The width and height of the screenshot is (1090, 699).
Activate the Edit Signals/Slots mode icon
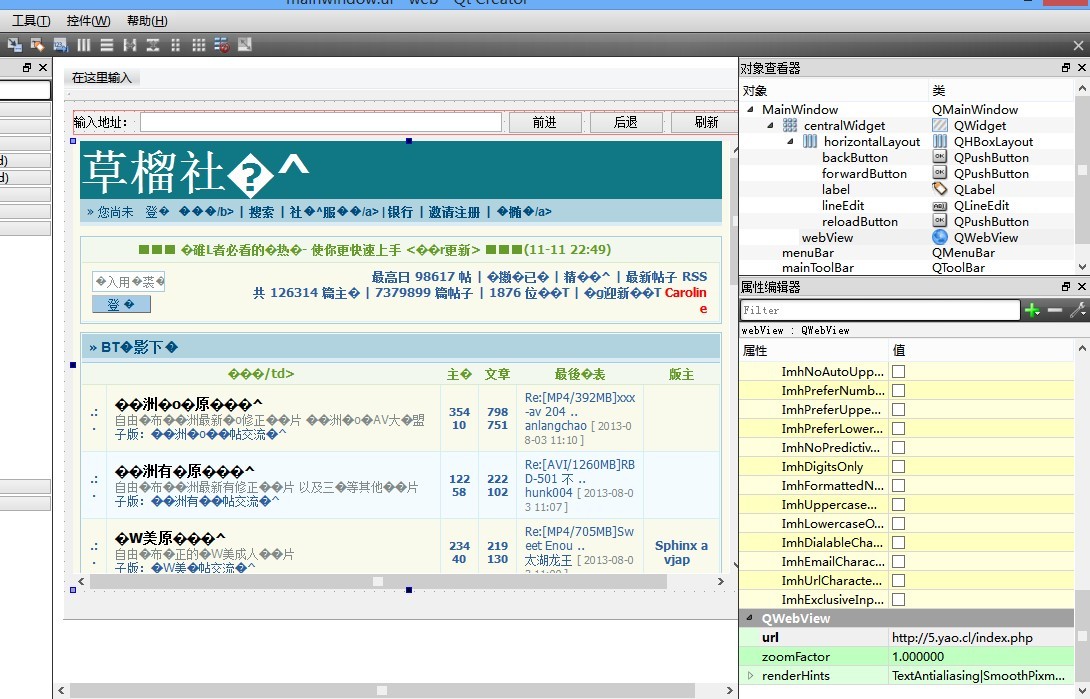pos(15,45)
